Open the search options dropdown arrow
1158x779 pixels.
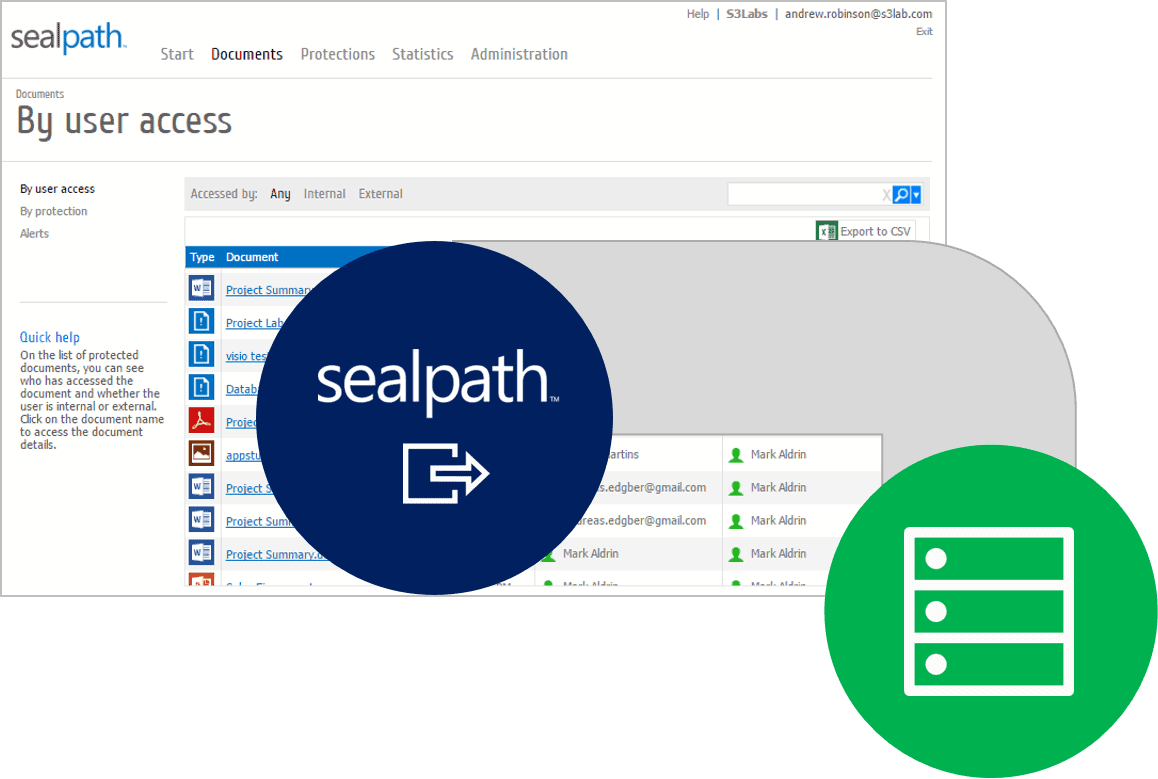click(x=916, y=194)
